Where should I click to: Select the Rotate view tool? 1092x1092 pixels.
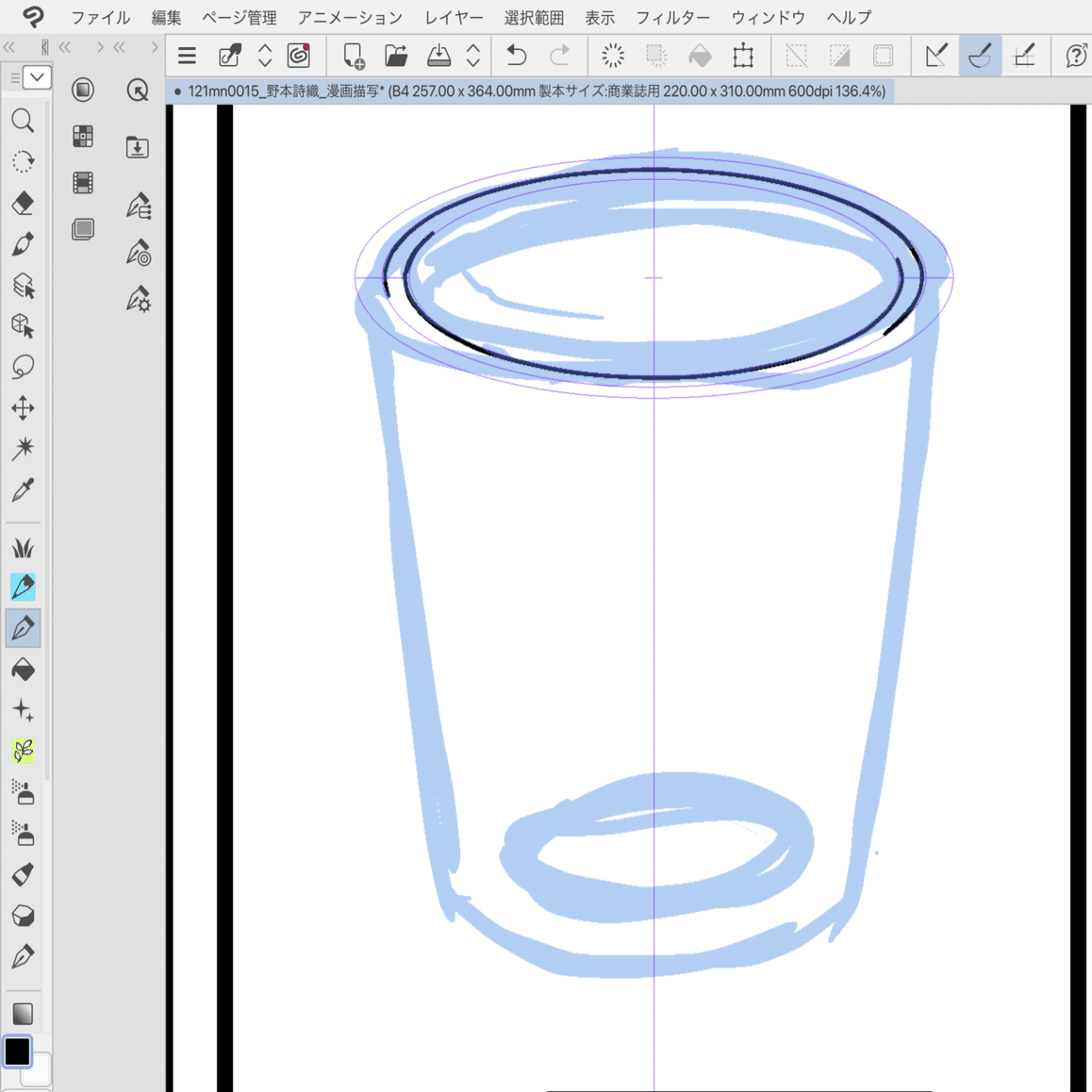click(23, 161)
